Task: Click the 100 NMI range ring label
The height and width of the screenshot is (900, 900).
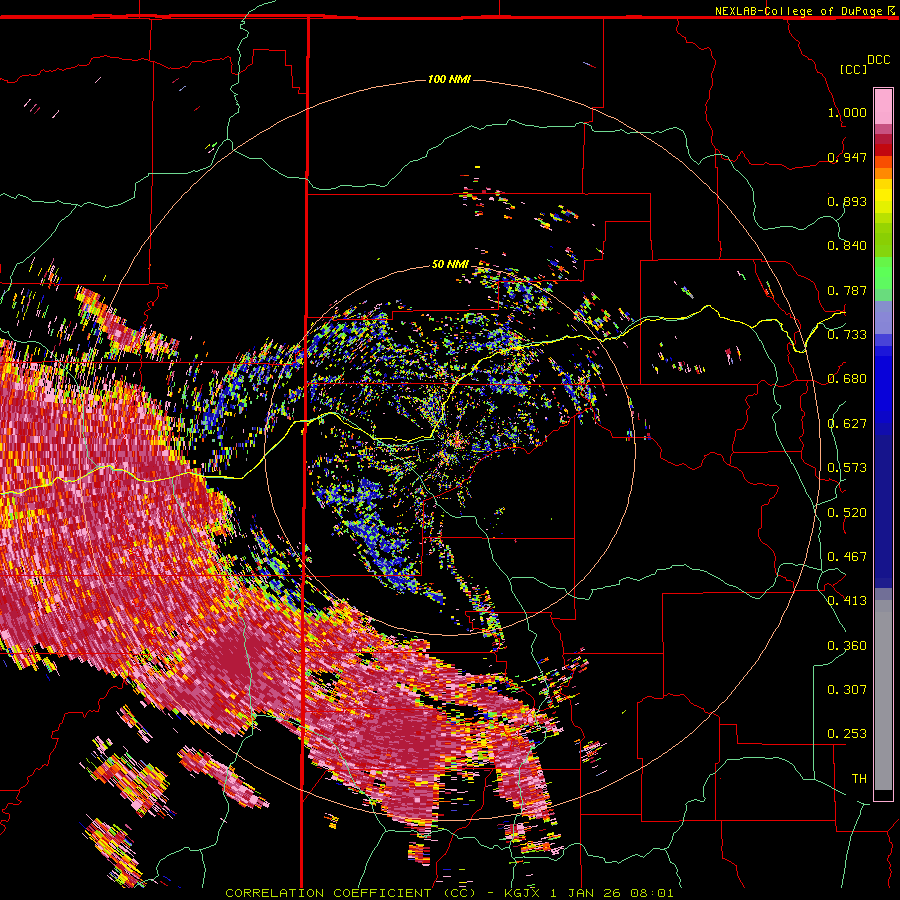Action: tap(449, 79)
